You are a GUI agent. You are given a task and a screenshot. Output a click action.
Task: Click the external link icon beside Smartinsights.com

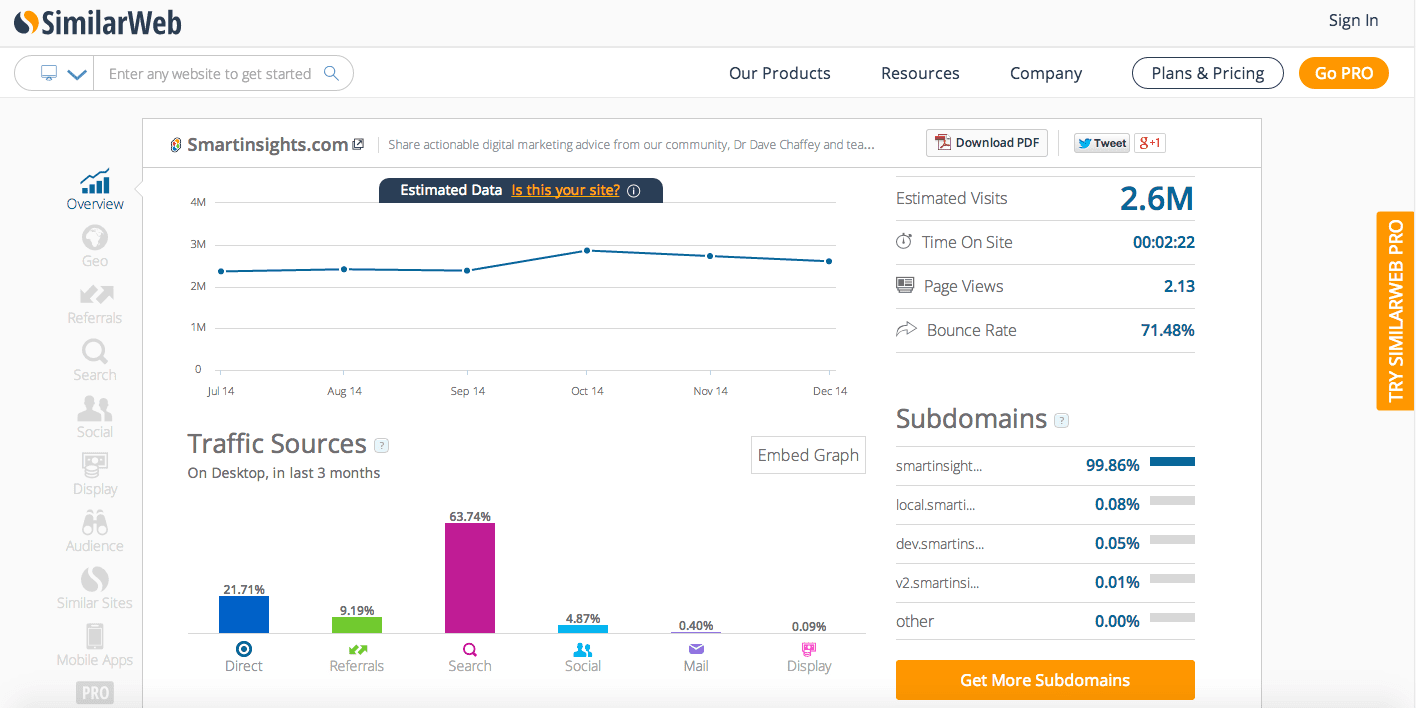tap(358, 144)
